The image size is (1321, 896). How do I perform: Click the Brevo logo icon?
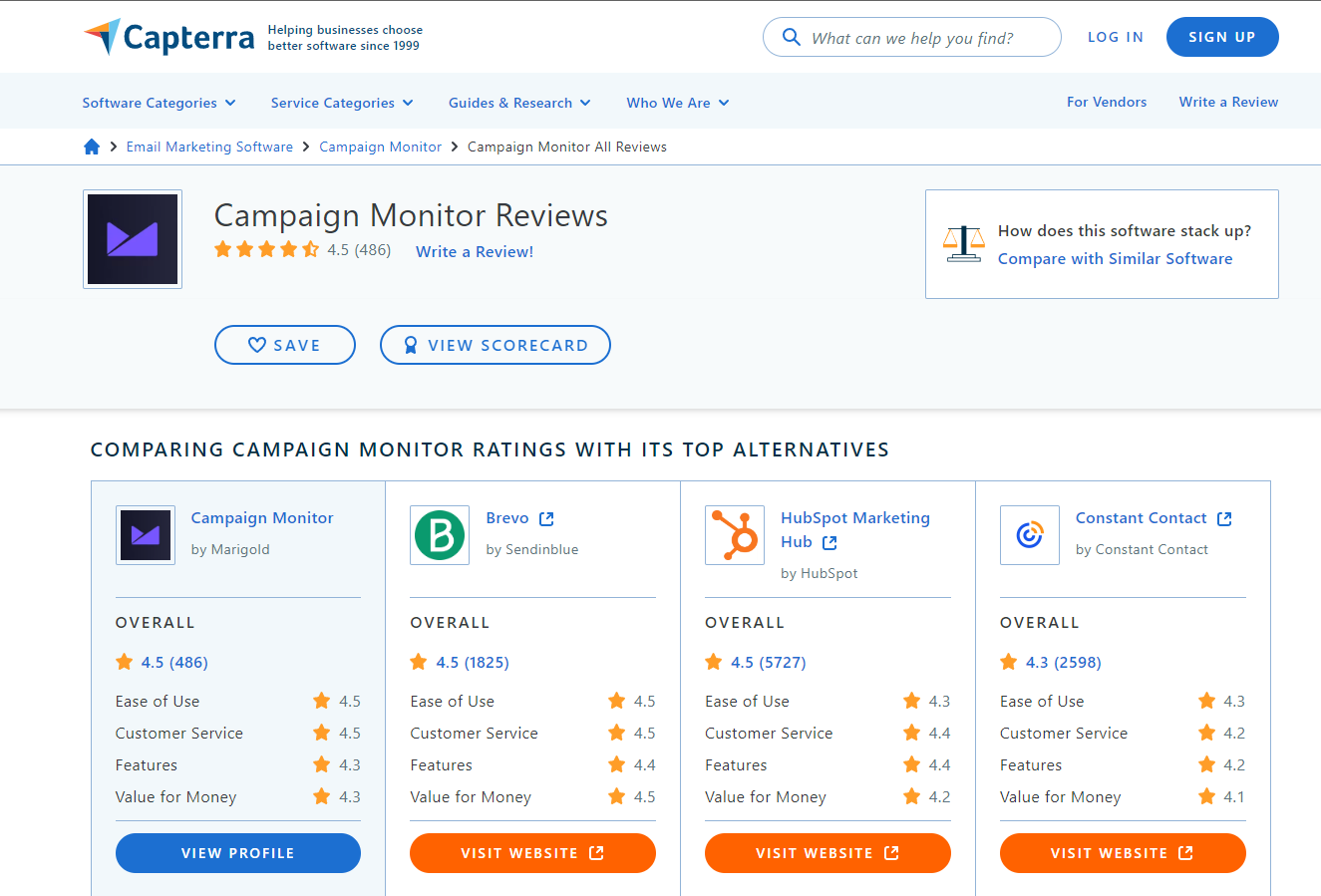(x=440, y=535)
